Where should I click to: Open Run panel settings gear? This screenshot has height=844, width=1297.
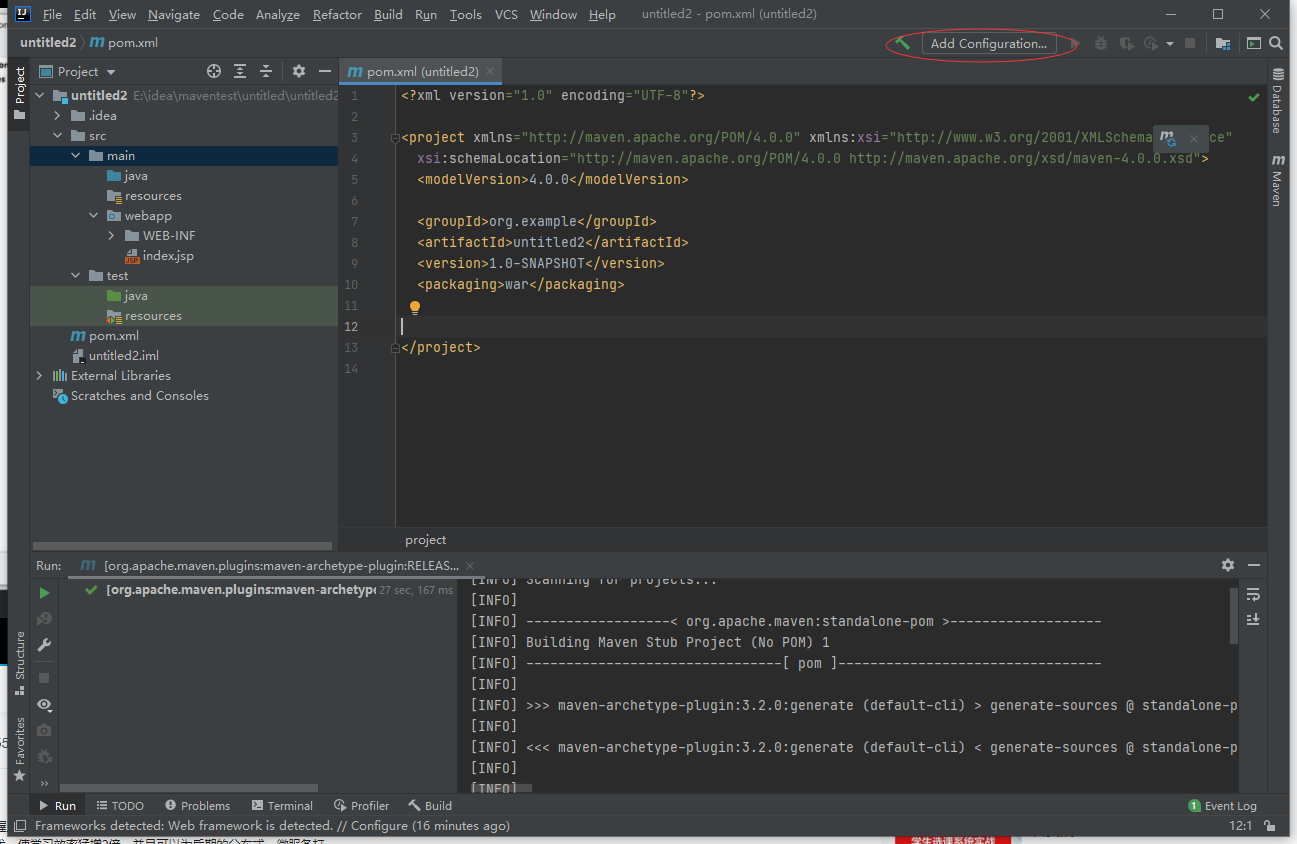coord(1228,565)
